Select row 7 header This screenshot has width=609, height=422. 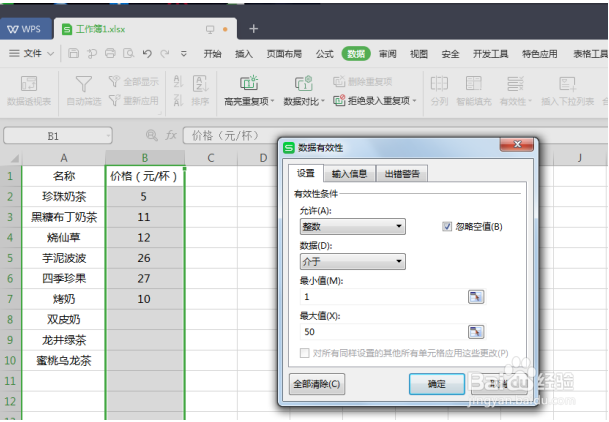(10, 299)
